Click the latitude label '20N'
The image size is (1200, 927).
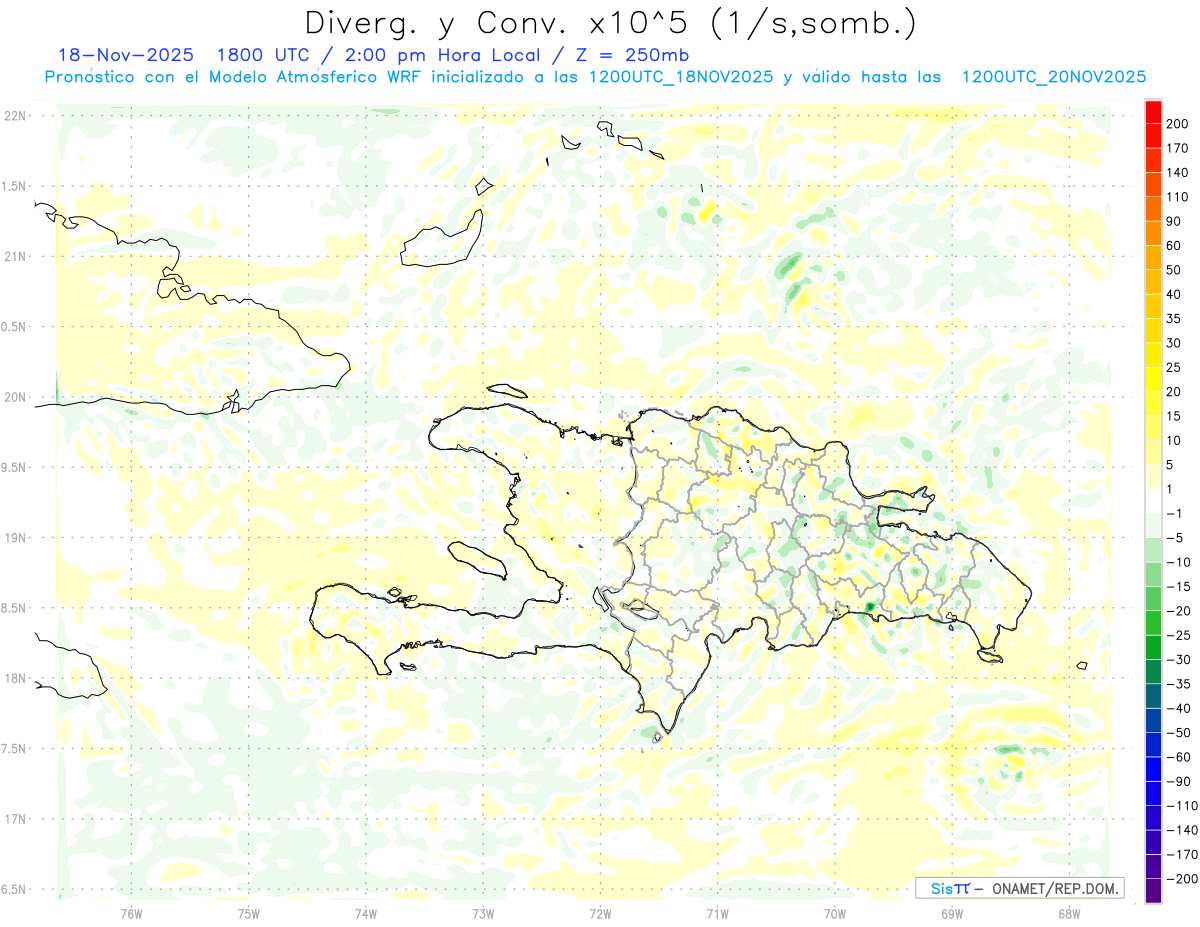click(x=15, y=397)
